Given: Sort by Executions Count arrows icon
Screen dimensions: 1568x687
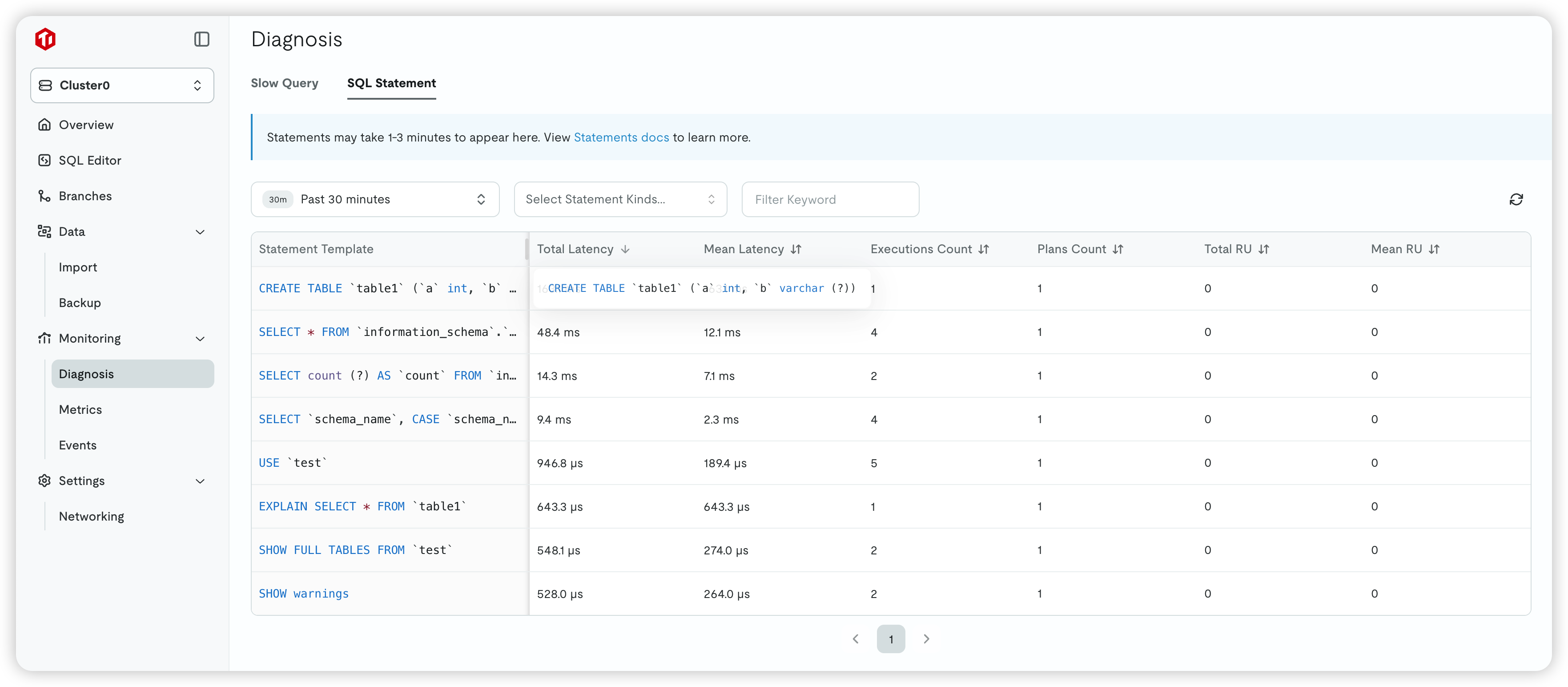Looking at the screenshot, I should click(x=984, y=249).
